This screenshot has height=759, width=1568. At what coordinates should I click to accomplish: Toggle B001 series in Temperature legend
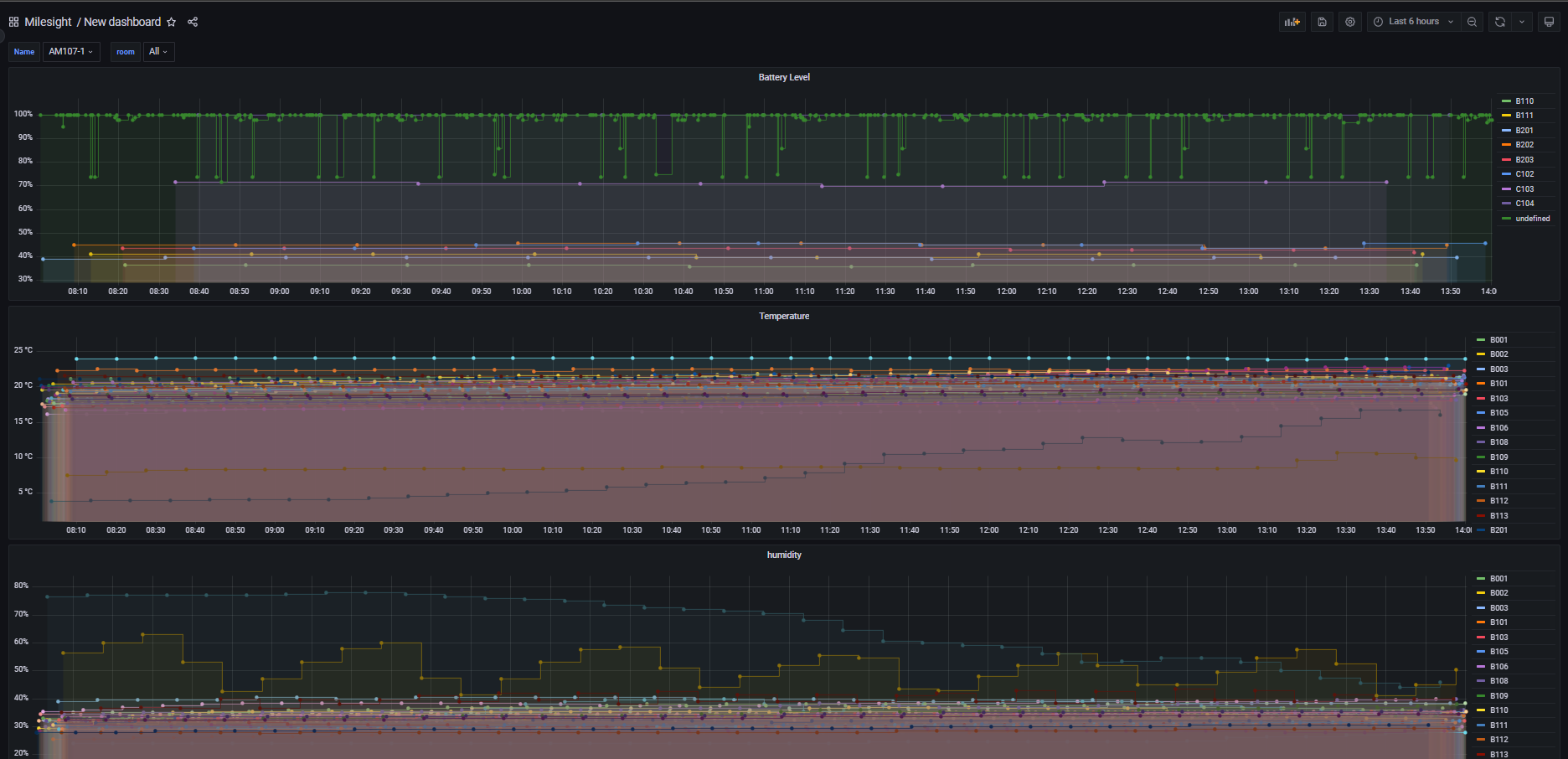(1498, 340)
